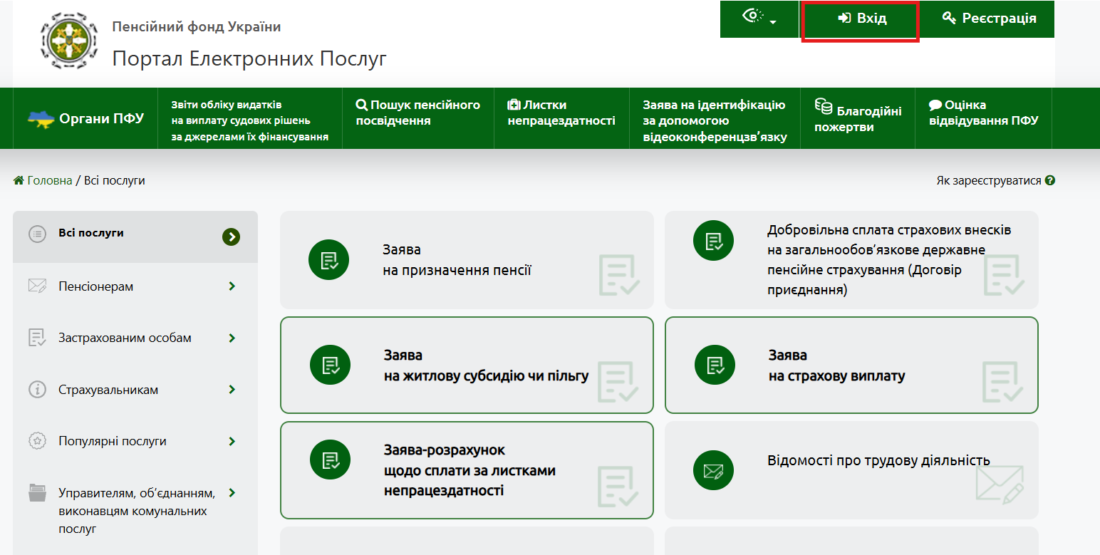Expand the Страхувальникам sidebar chevron
Image resolution: width=1100 pixels, height=555 pixels.
[x=232, y=390]
